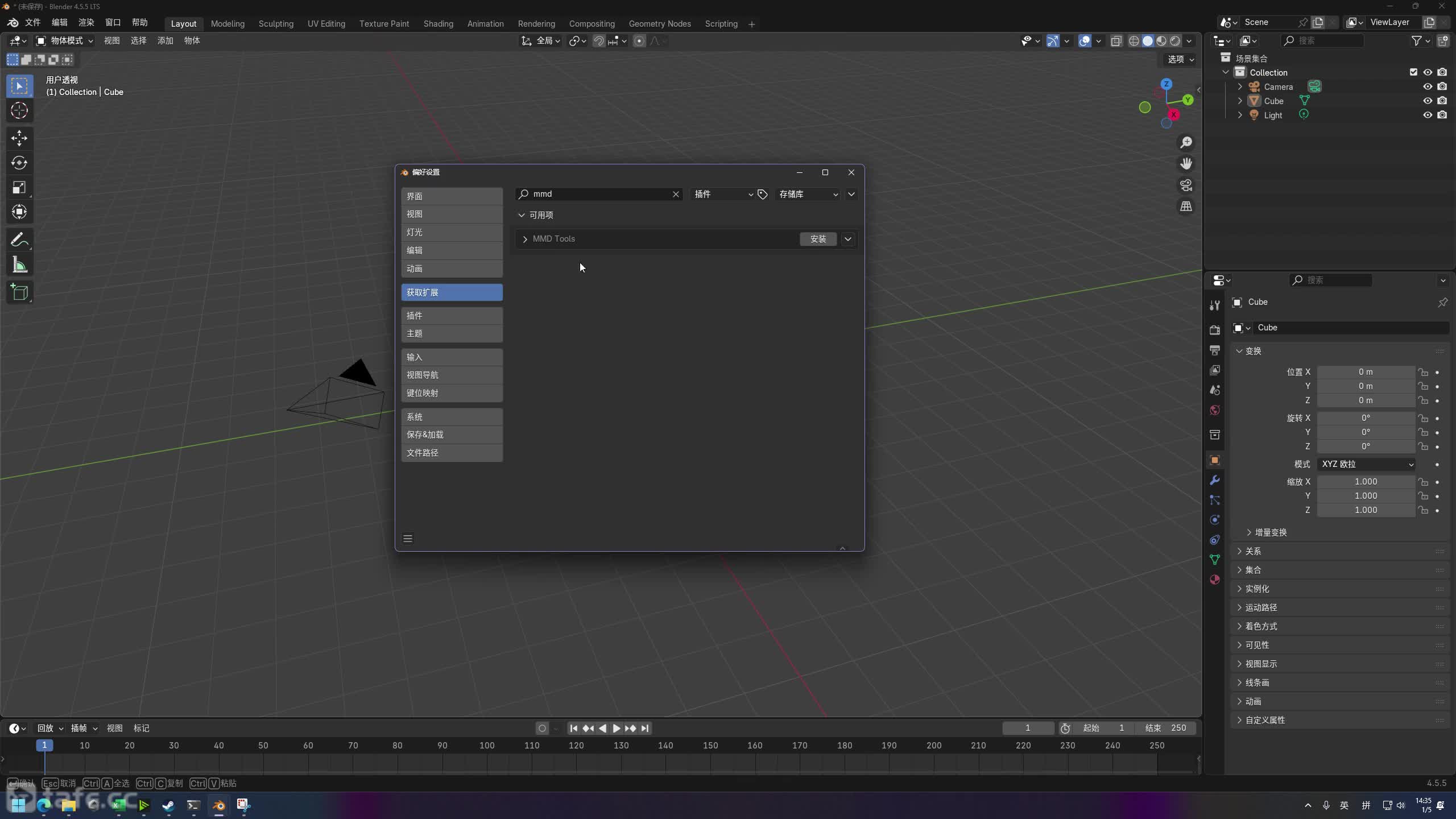Switch to the Shading workspace tab
The width and height of the screenshot is (1456, 819).
438,24
